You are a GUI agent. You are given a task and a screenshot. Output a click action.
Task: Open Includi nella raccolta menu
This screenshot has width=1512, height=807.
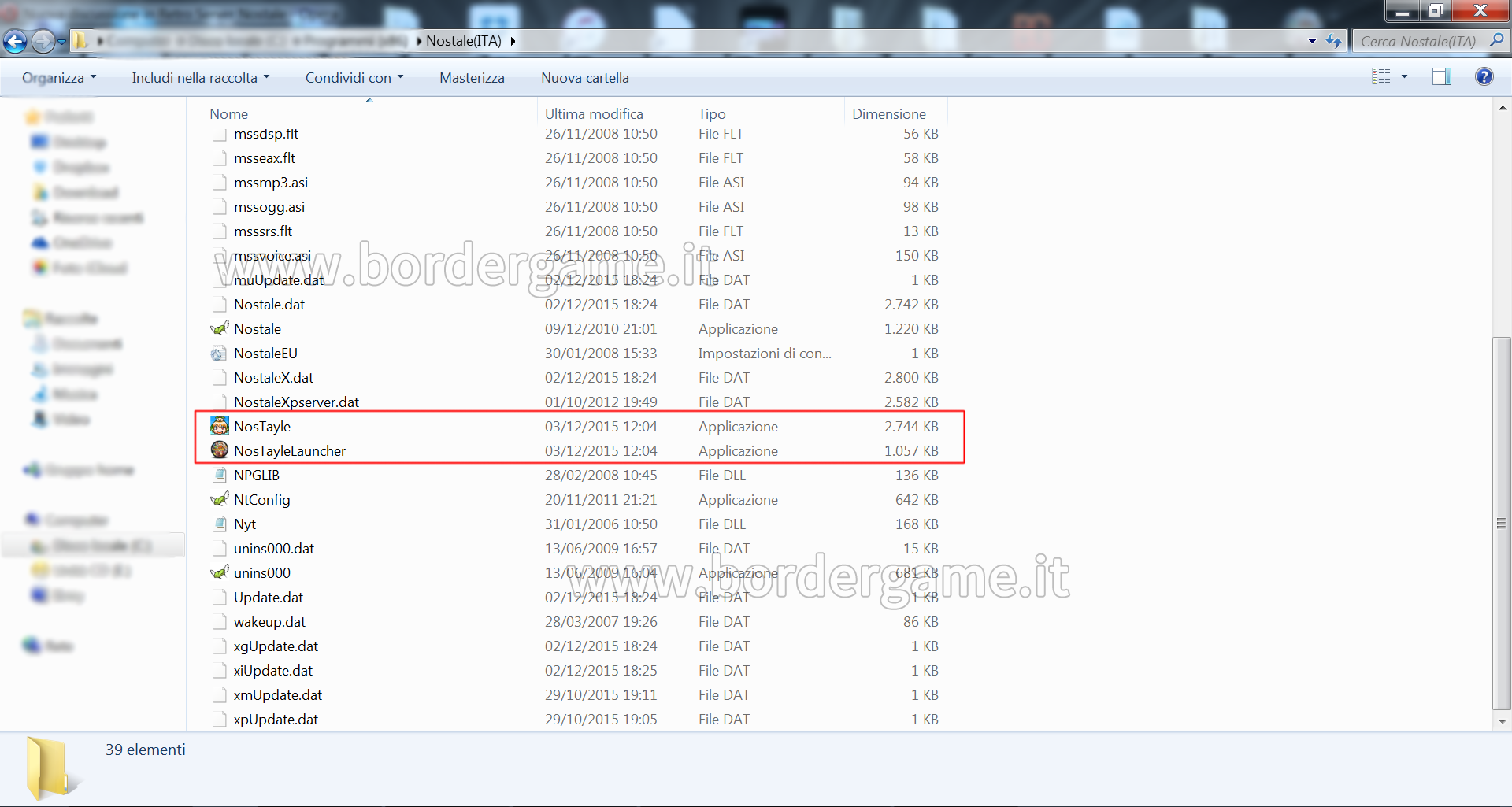pos(200,77)
